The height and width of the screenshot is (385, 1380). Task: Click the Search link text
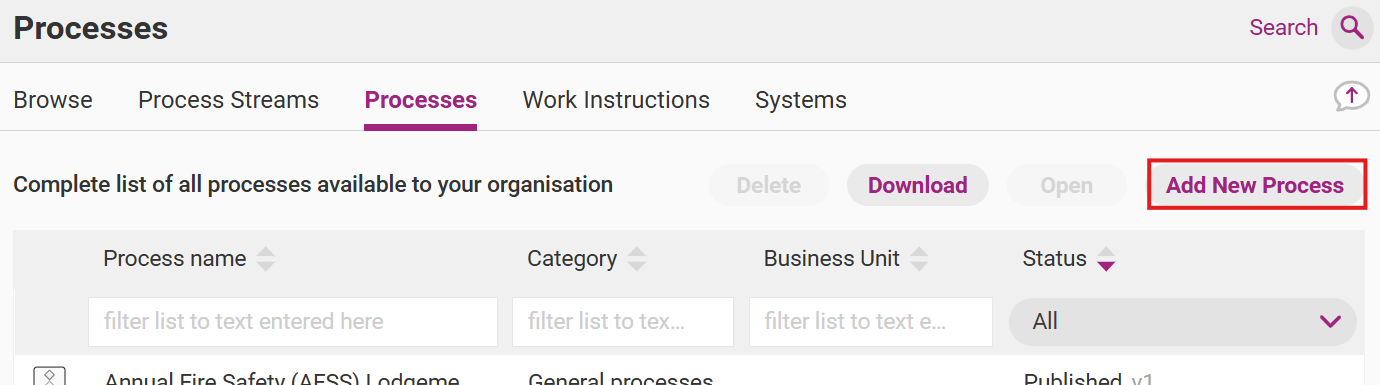pyautogui.click(x=1283, y=28)
